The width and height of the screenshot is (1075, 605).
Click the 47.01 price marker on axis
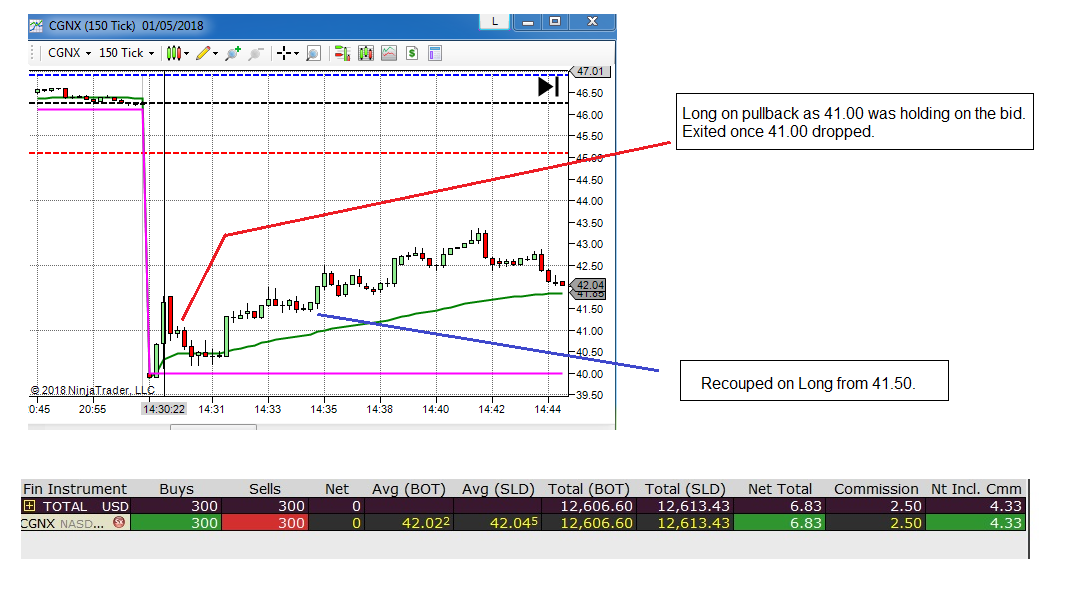coord(590,71)
